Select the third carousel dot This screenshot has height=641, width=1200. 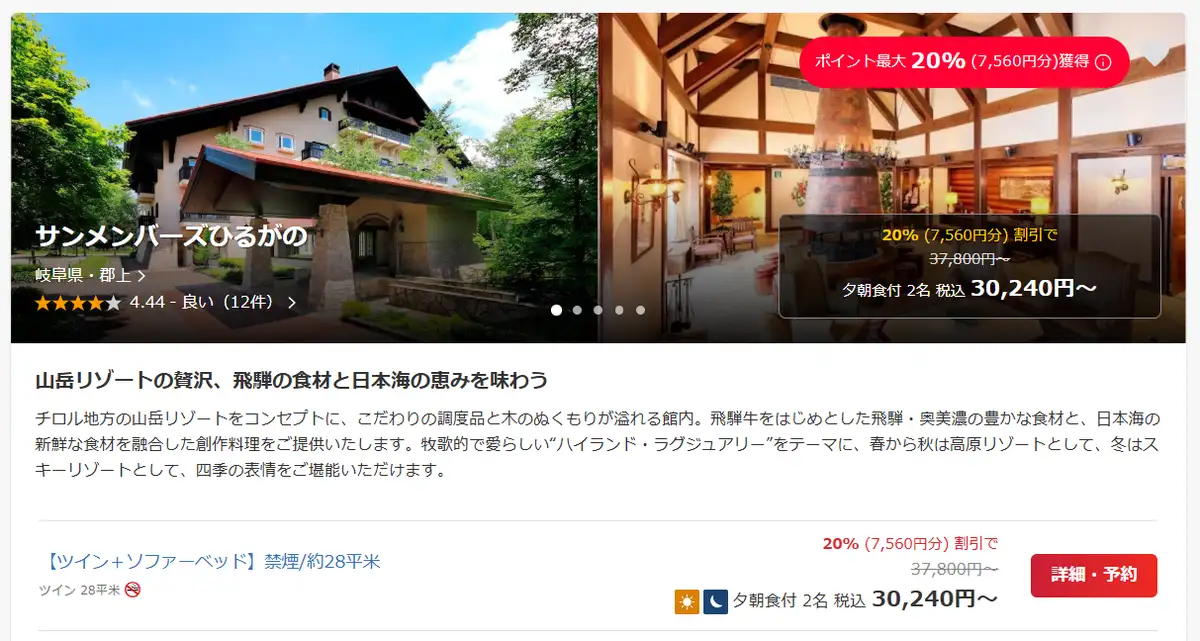point(598,310)
